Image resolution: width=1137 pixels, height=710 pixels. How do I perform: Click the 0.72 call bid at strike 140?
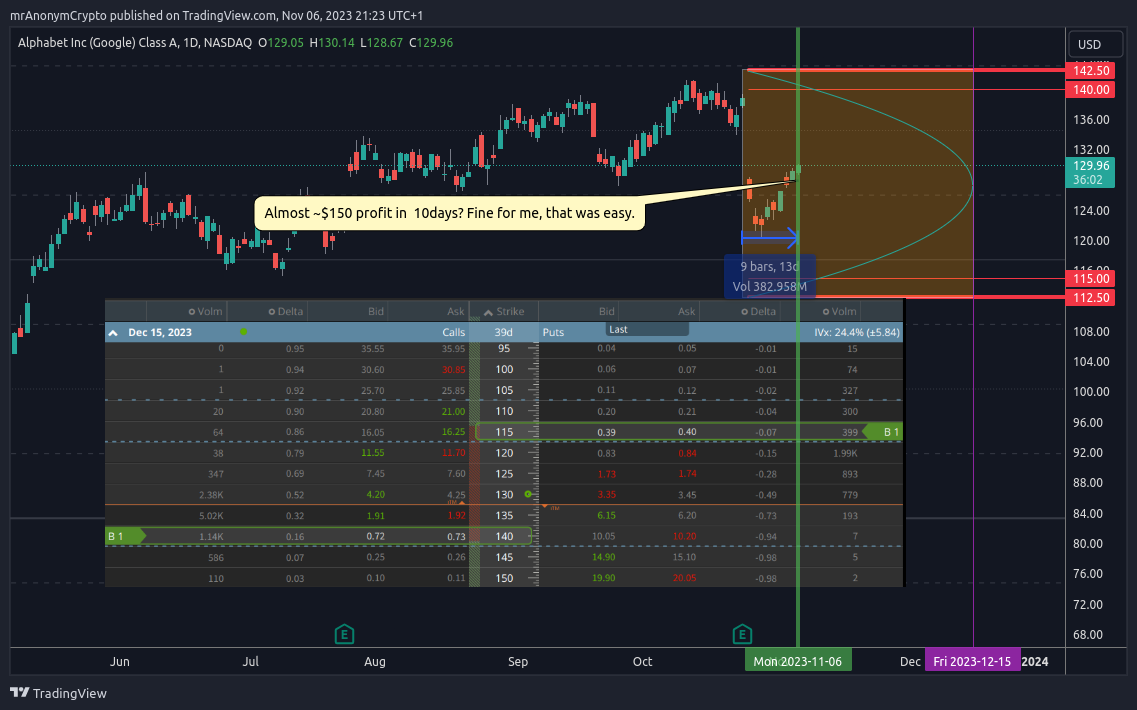[375, 537]
